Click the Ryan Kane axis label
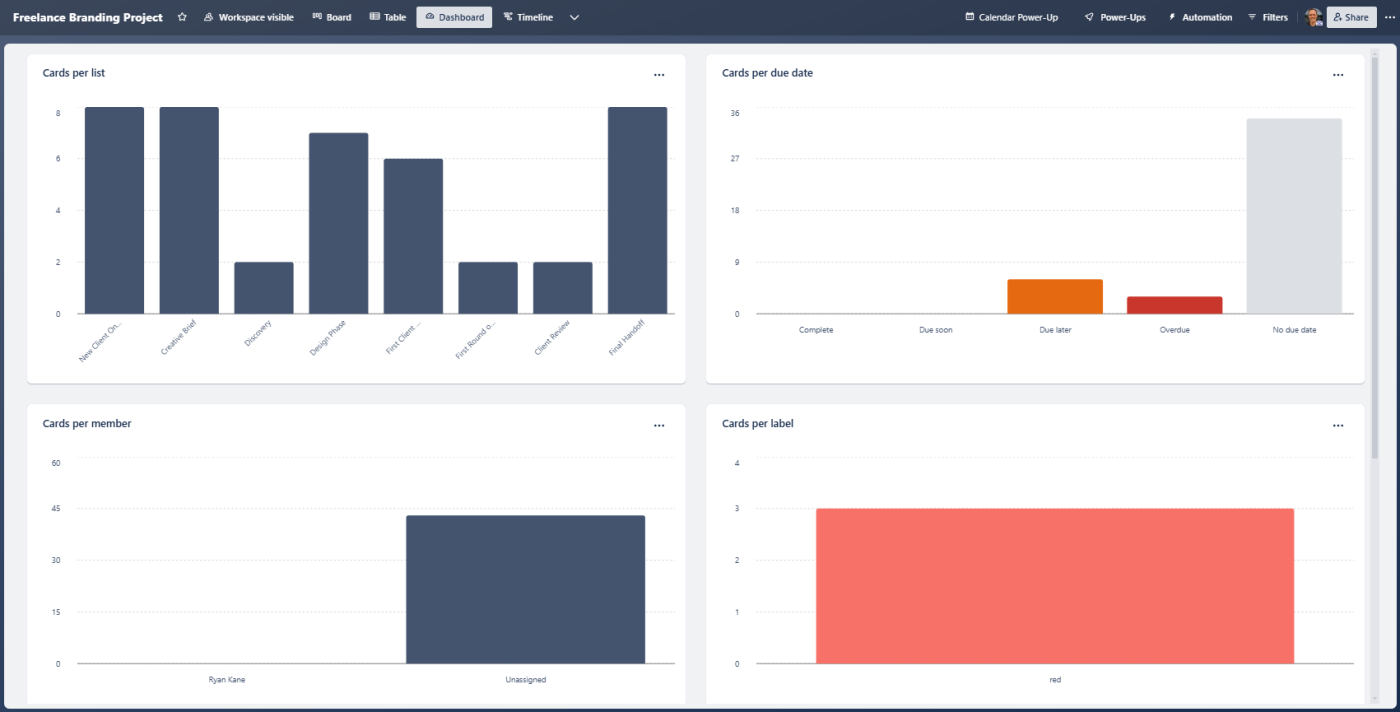 (227, 679)
